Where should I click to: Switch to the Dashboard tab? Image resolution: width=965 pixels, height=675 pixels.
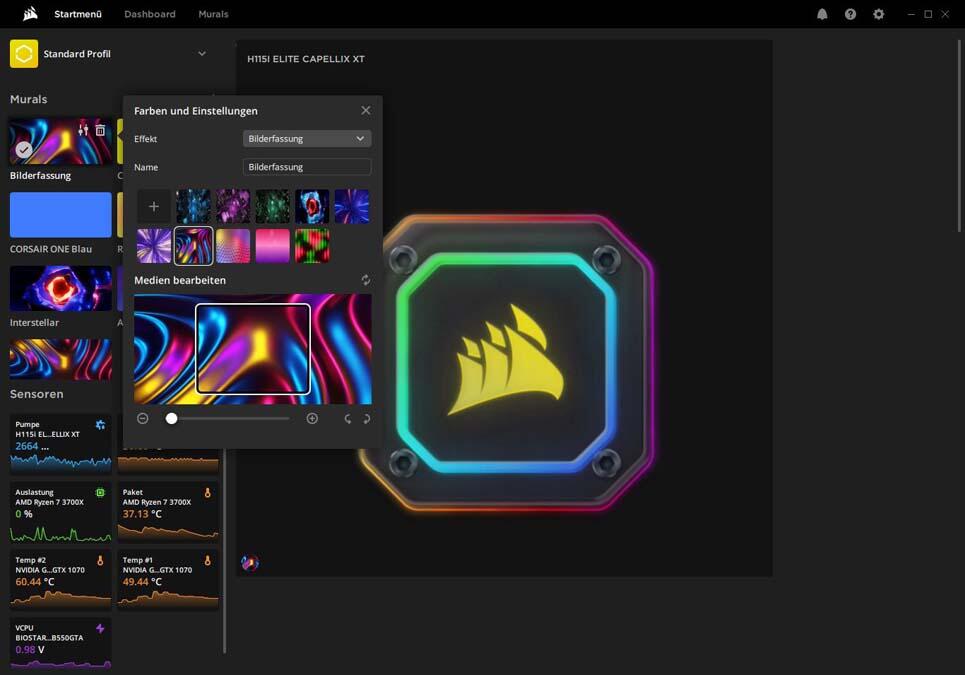click(150, 14)
